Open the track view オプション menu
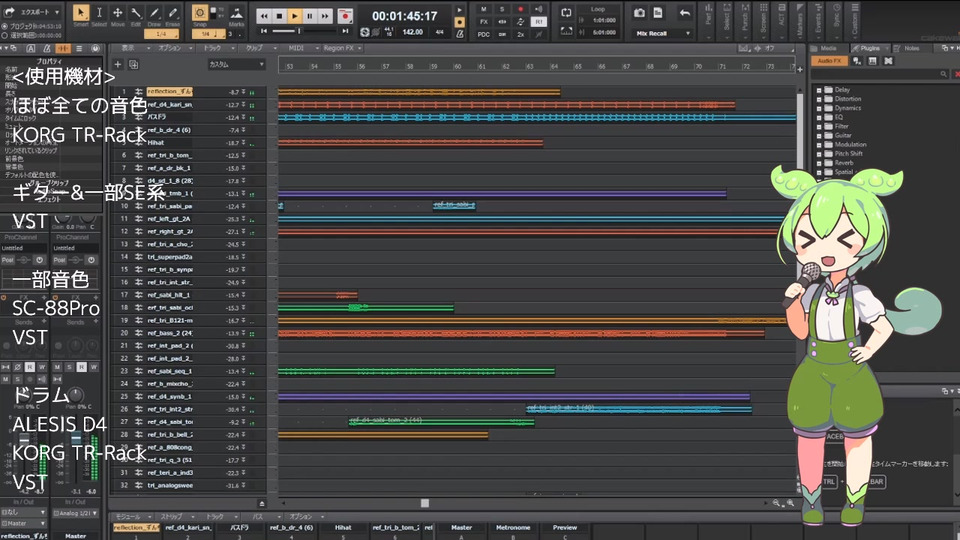Screen dimensions: 960x540 [x=170, y=48]
